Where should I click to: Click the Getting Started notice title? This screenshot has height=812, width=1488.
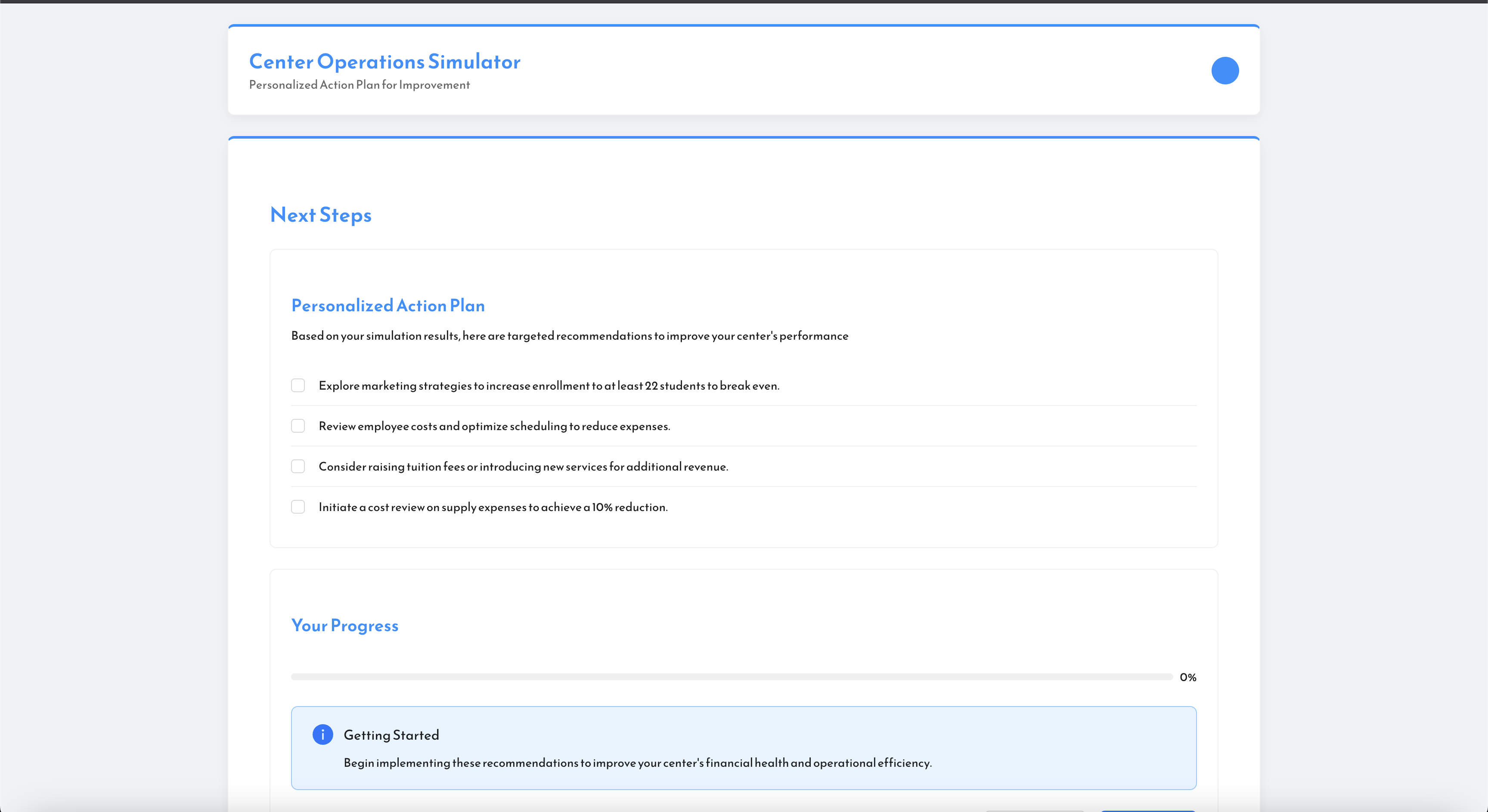click(x=392, y=735)
